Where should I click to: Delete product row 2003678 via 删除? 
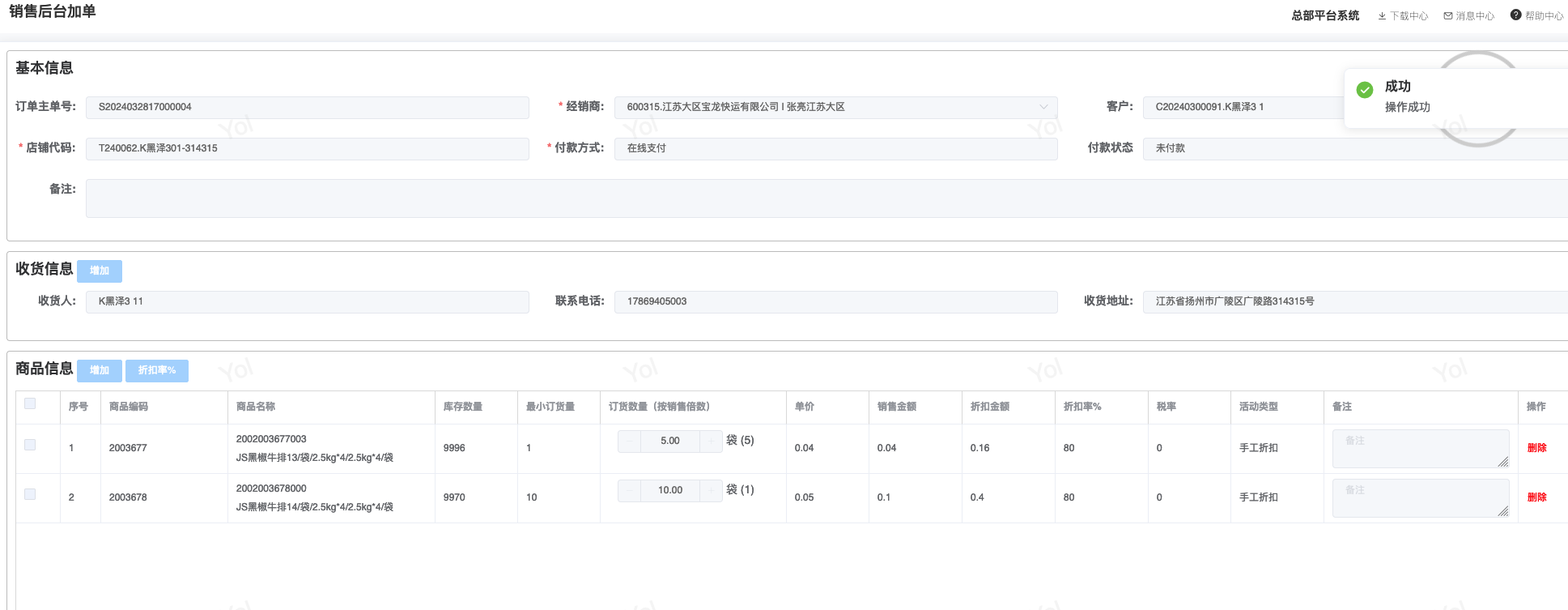point(1536,497)
